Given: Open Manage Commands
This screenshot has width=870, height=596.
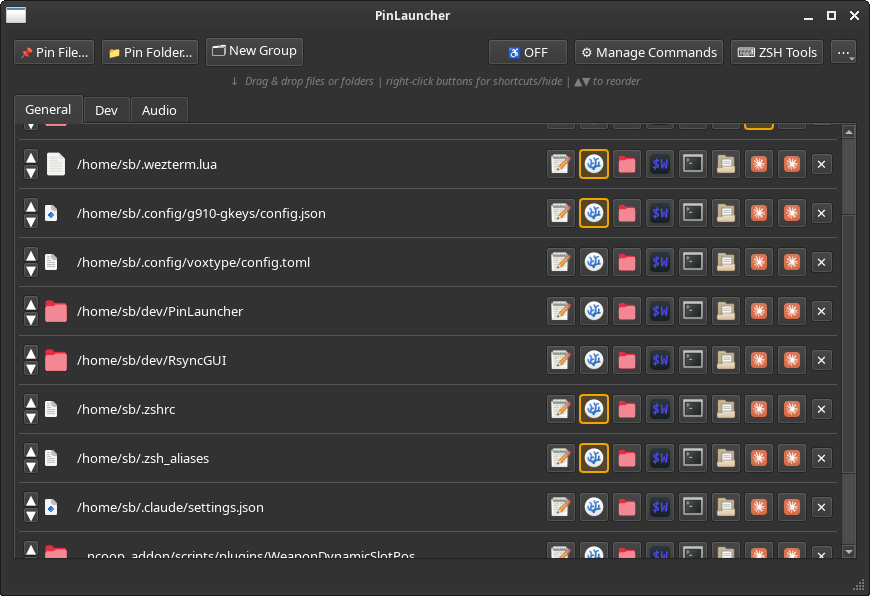Looking at the screenshot, I should click(x=649, y=52).
